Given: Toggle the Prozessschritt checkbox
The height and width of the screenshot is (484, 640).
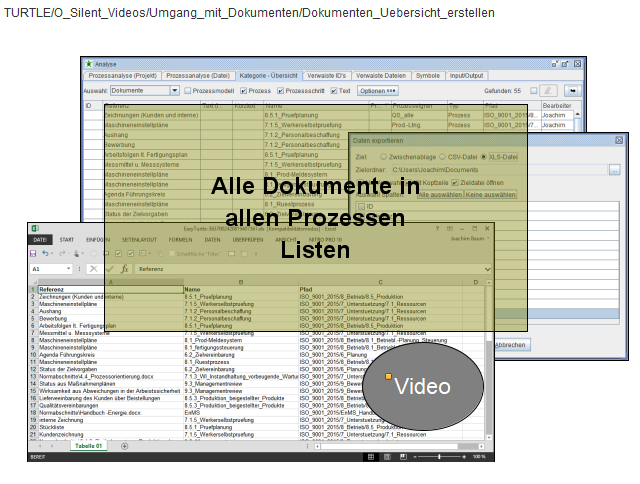Looking at the screenshot, I should (x=280, y=91).
